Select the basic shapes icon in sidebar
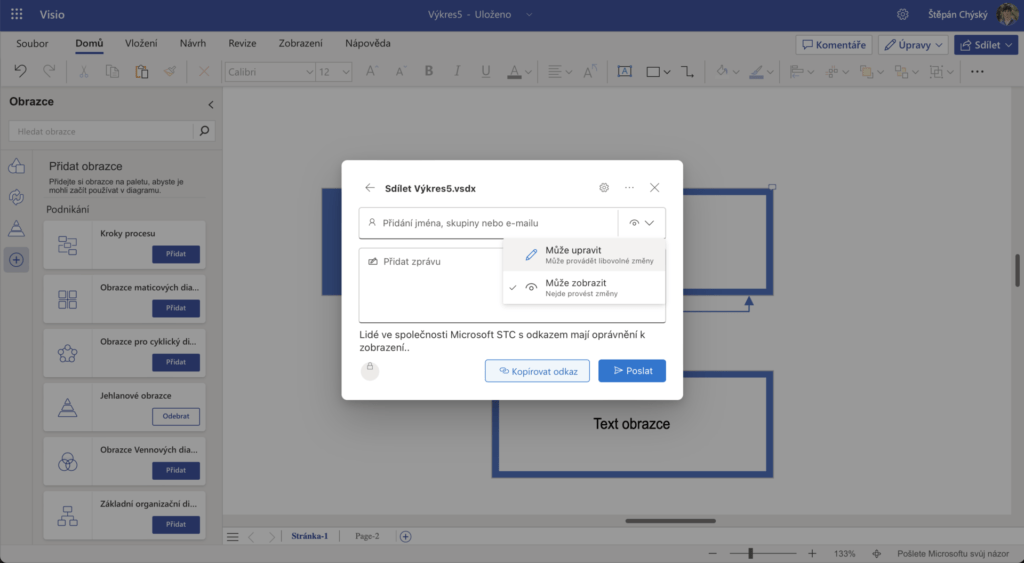Screen dimensions: 1024x563 pos(16,166)
